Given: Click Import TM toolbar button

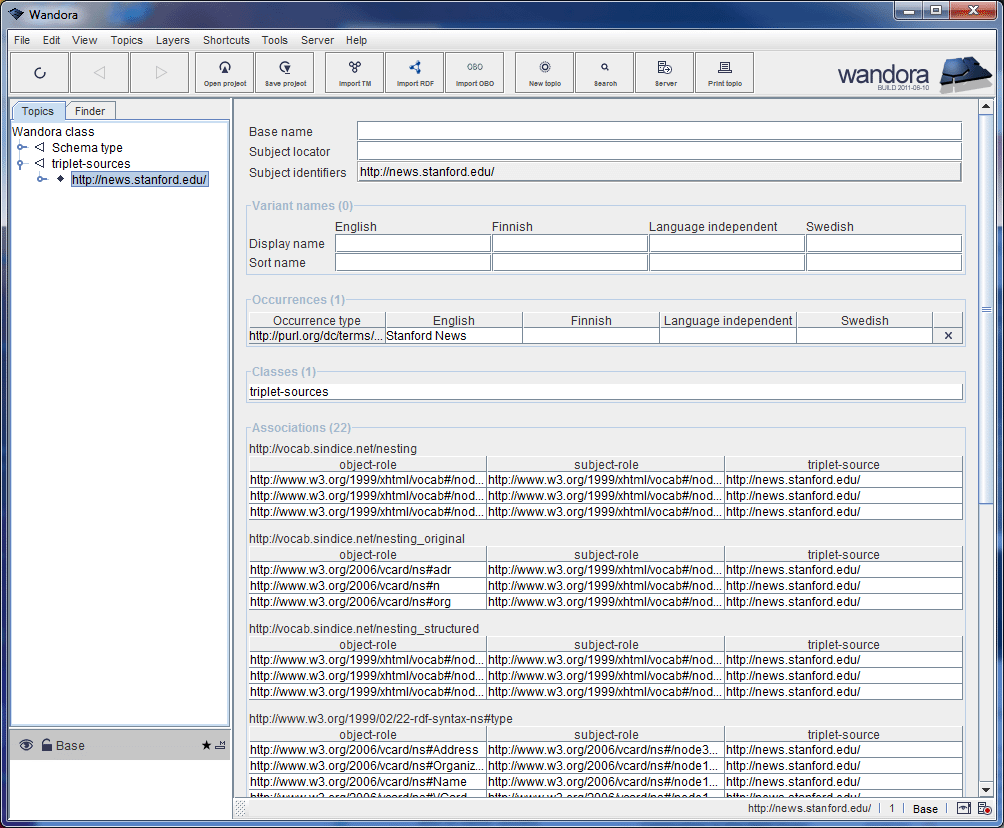Looking at the screenshot, I should pos(354,72).
